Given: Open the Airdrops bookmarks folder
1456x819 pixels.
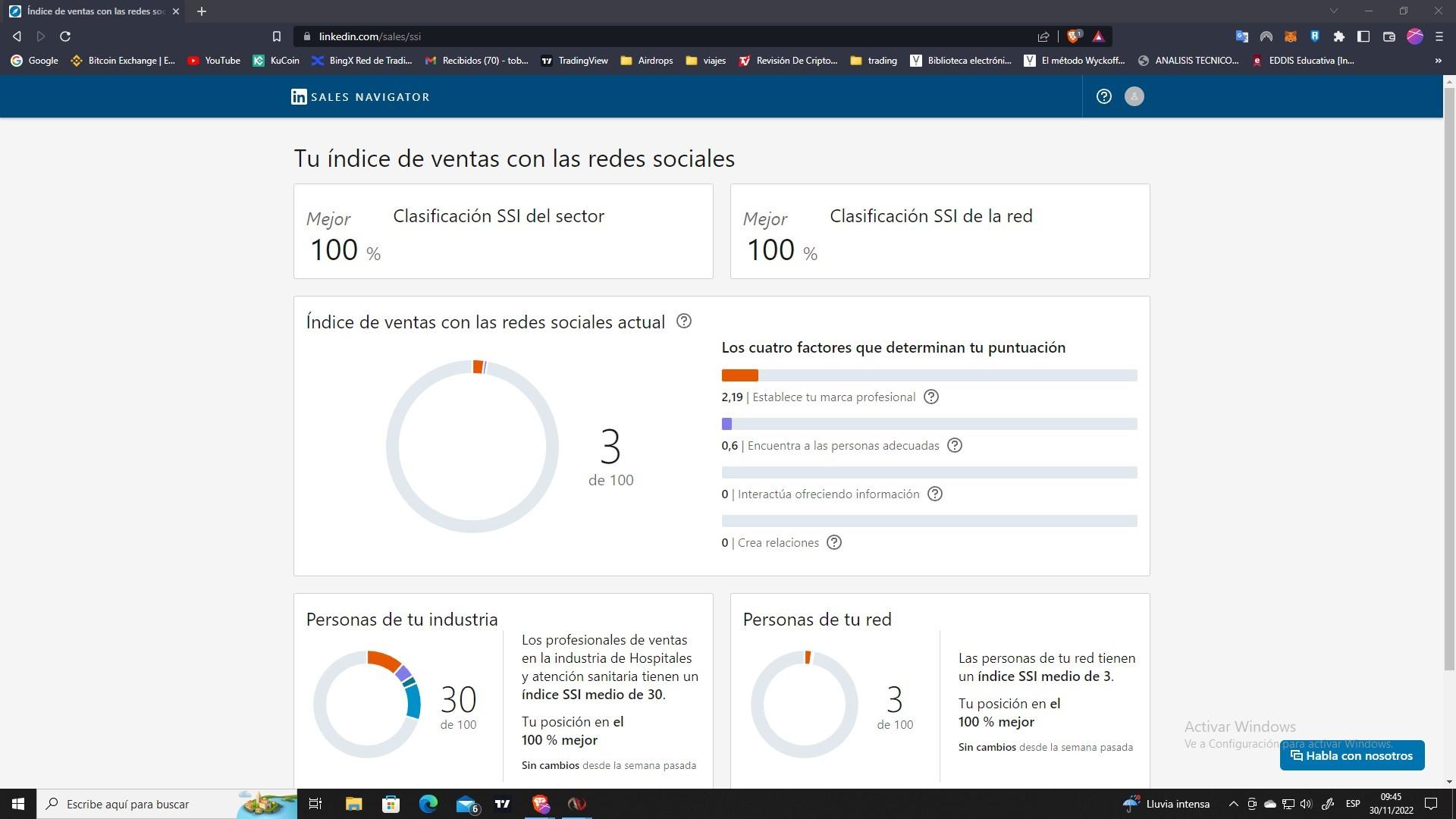Looking at the screenshot, I should click(646, 61).
